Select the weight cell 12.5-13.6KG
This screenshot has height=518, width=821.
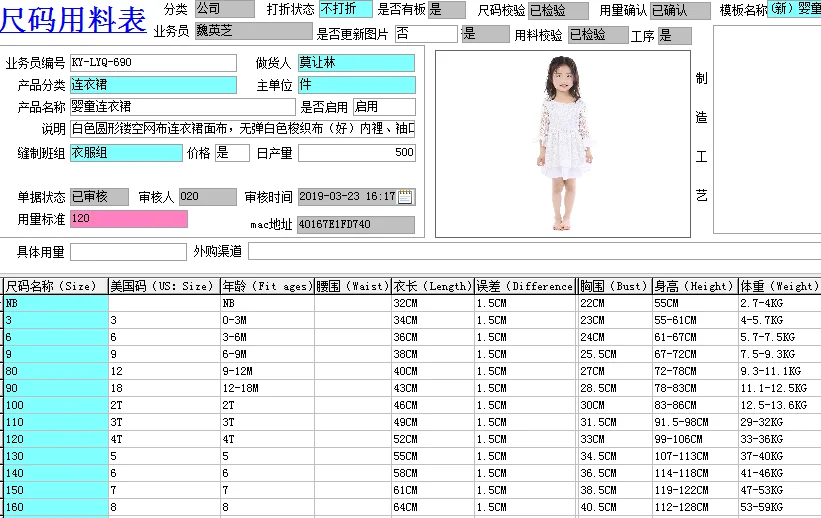tap(780, 405)
